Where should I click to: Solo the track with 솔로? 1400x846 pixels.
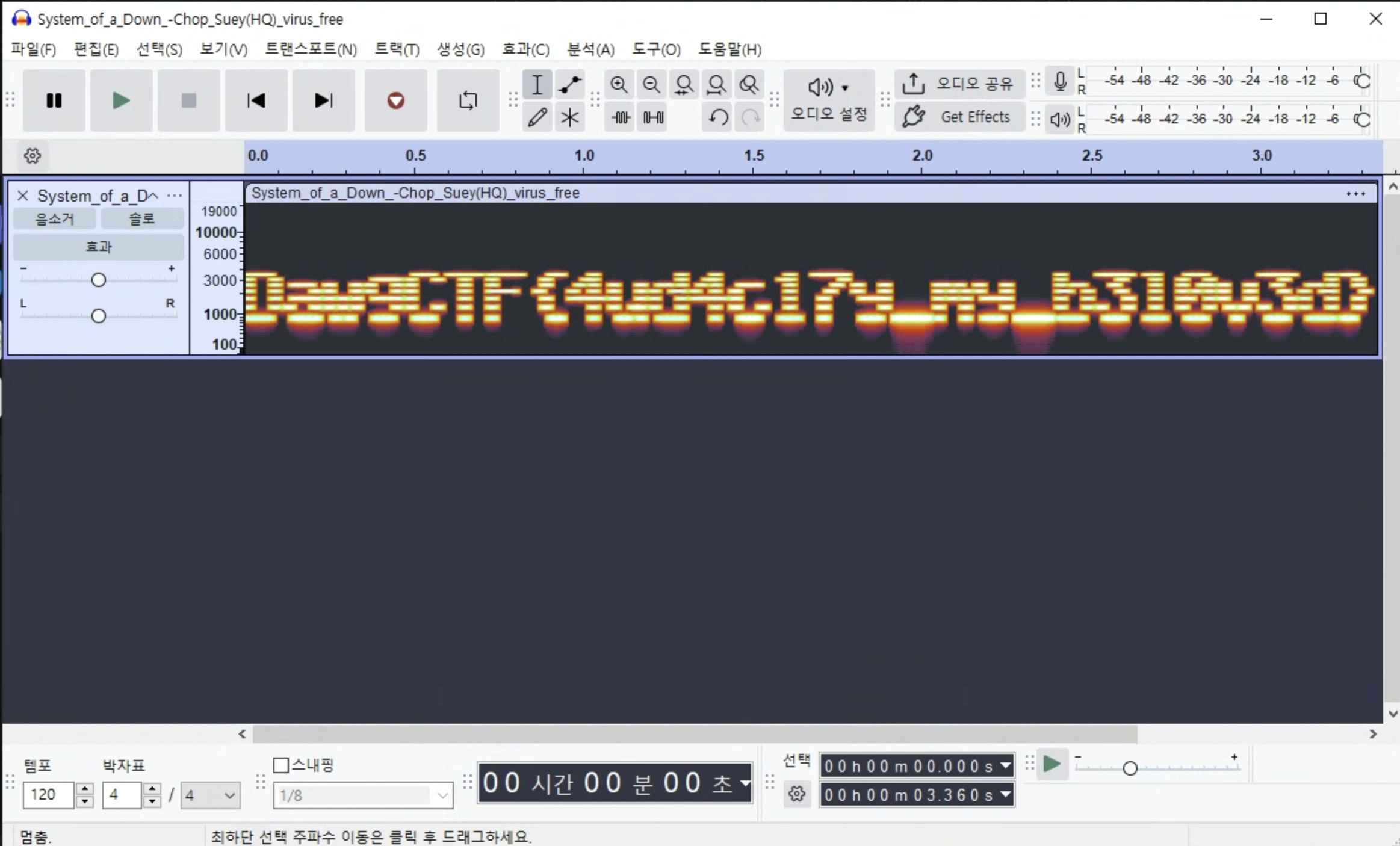(x=142, y=219)
